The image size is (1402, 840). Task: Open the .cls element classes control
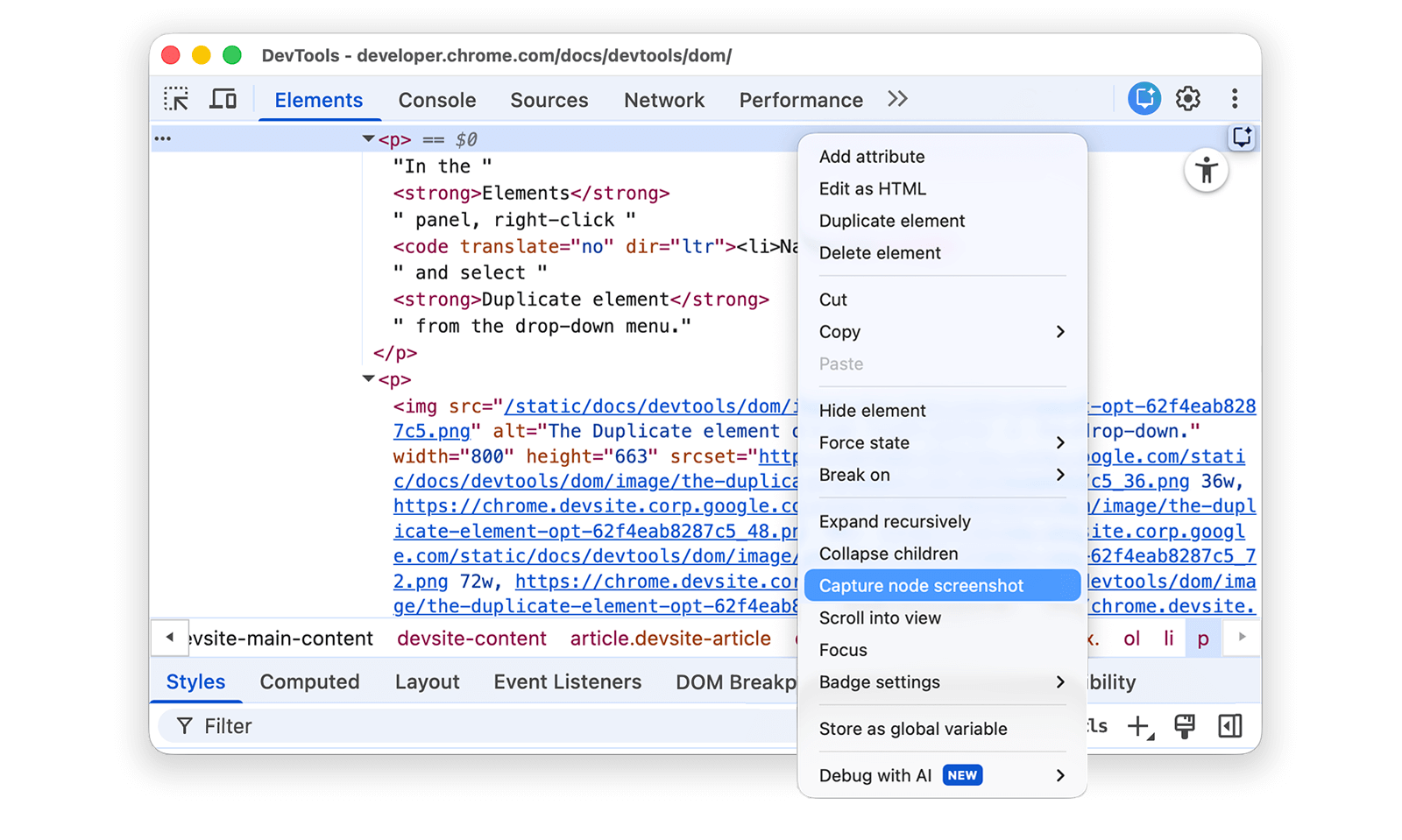point(1096,725)
